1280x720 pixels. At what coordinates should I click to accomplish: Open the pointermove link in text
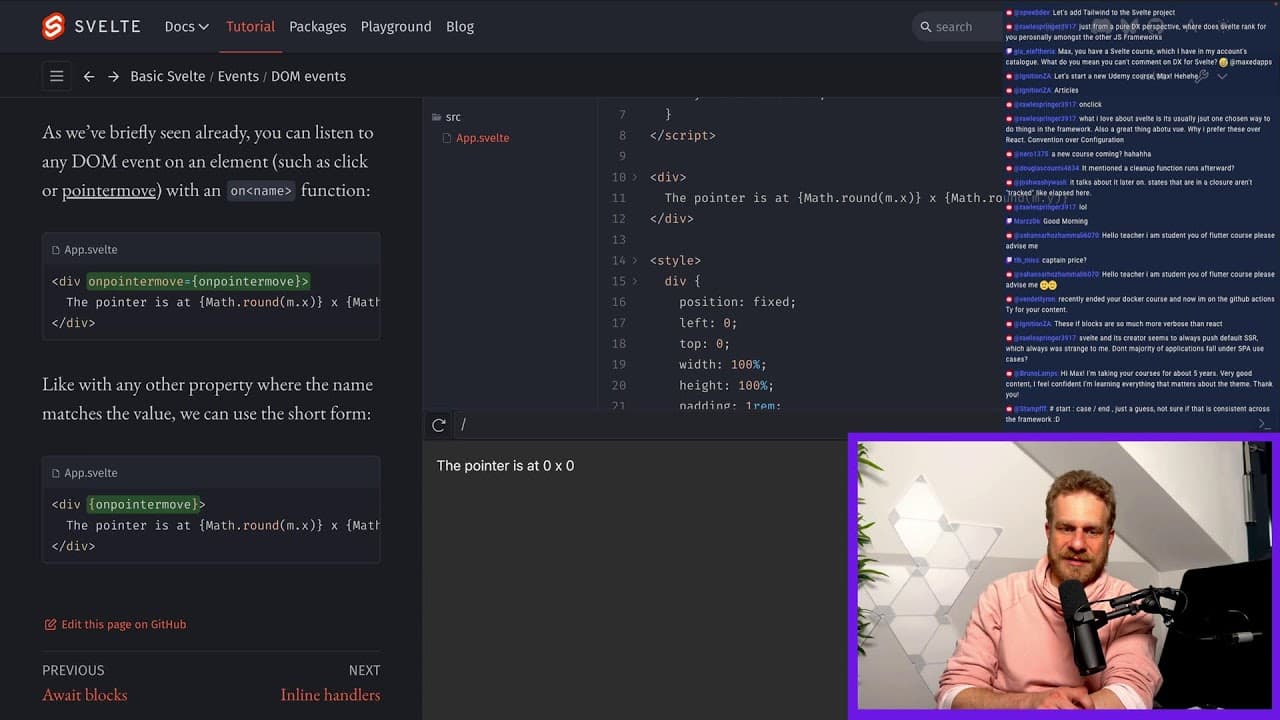tap(109, 190)
